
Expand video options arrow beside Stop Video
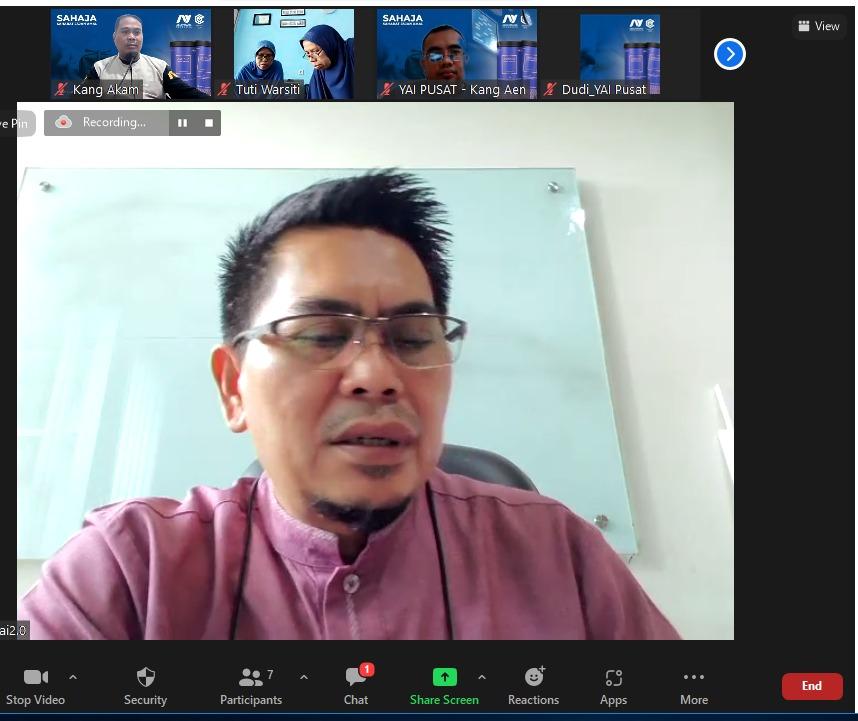point(73,677)
